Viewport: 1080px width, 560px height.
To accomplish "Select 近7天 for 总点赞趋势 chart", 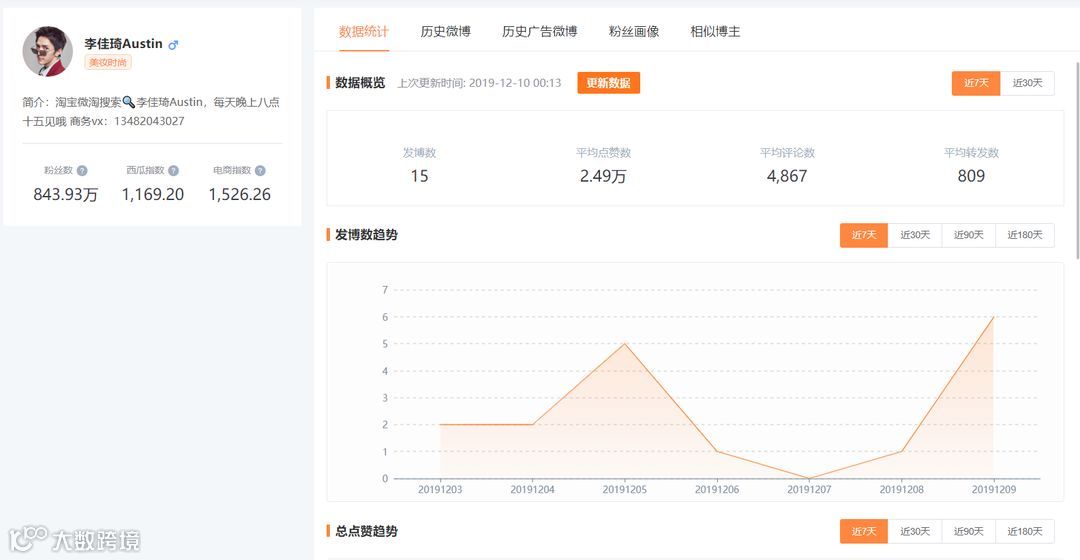I will coord(864,532).
